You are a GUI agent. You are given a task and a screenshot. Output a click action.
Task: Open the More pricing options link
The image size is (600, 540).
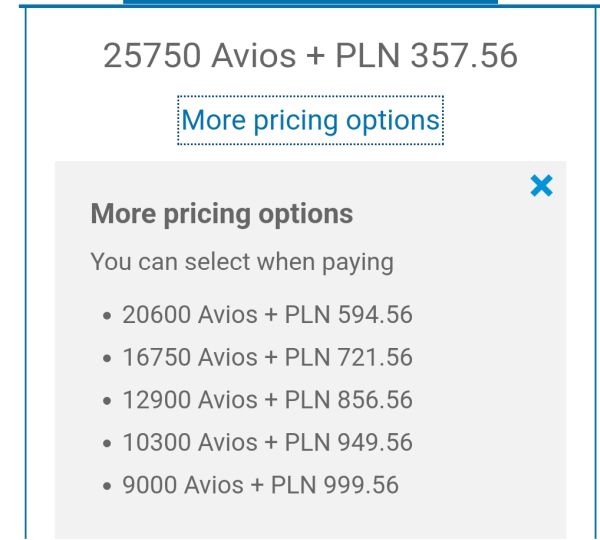click(x=310, y=120)
